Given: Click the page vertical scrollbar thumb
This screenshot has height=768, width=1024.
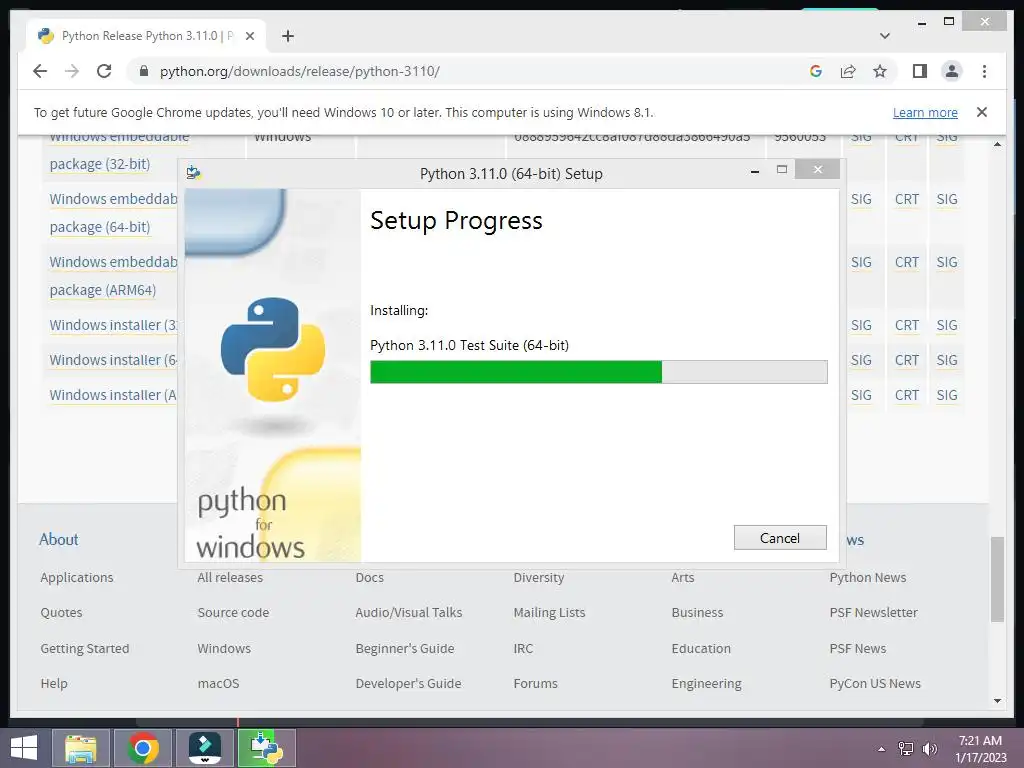Looking at the screenshot, I should pos(997,579).
